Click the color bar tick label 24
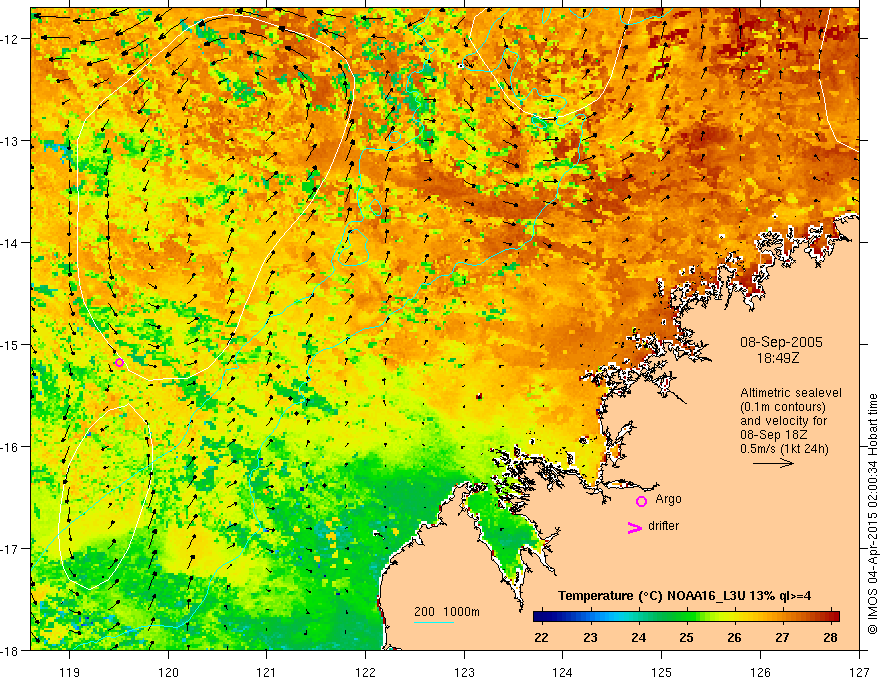880x680 pixels. 638,637
